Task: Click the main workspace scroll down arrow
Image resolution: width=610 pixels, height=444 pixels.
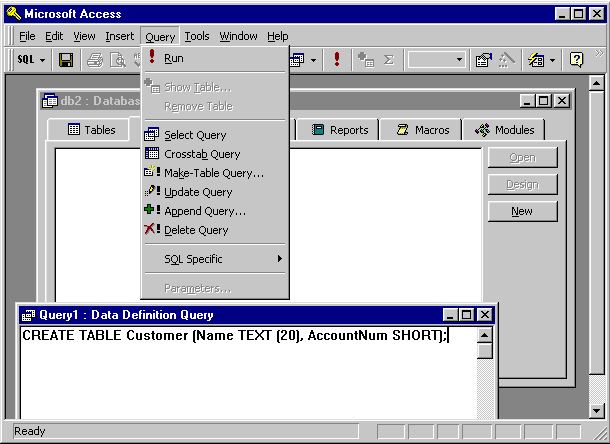Action: click(596, 410)
